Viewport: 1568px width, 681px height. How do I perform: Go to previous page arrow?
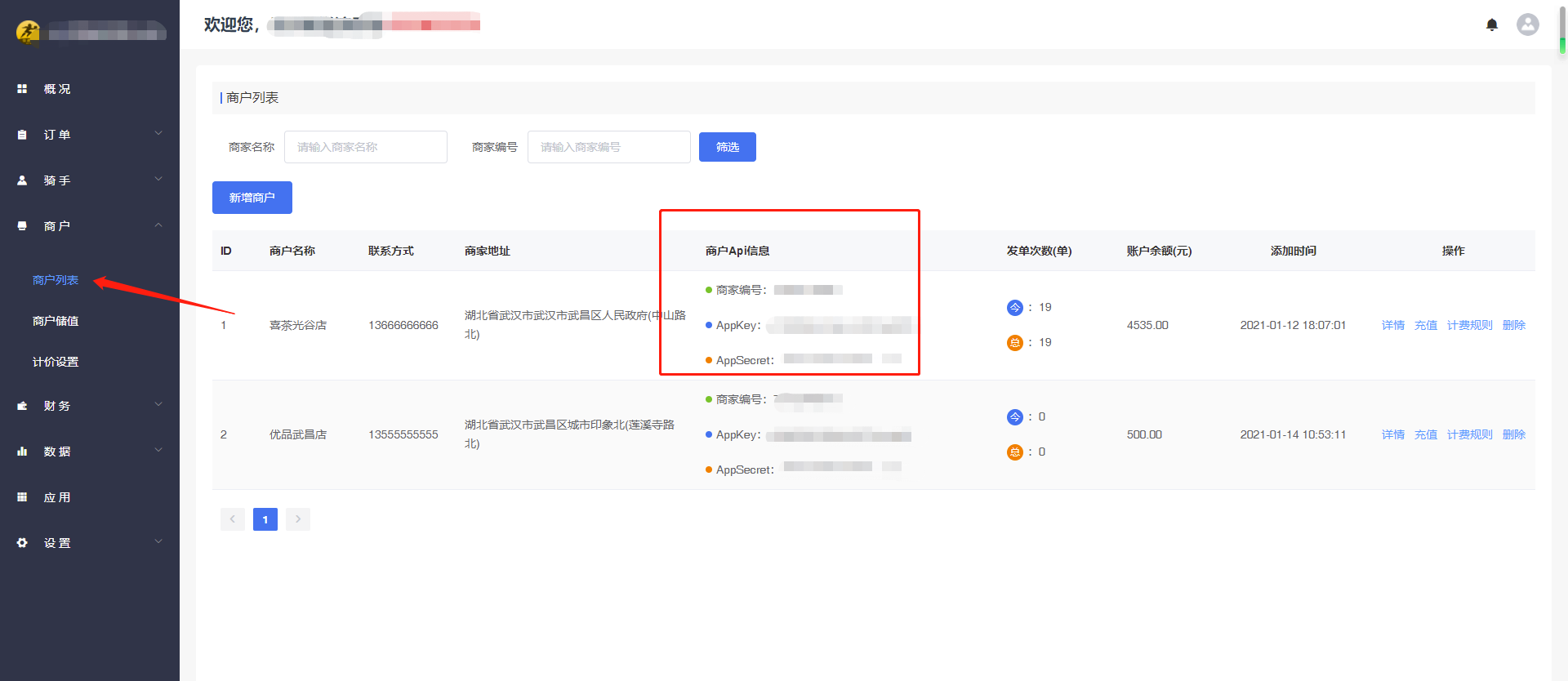233,519
